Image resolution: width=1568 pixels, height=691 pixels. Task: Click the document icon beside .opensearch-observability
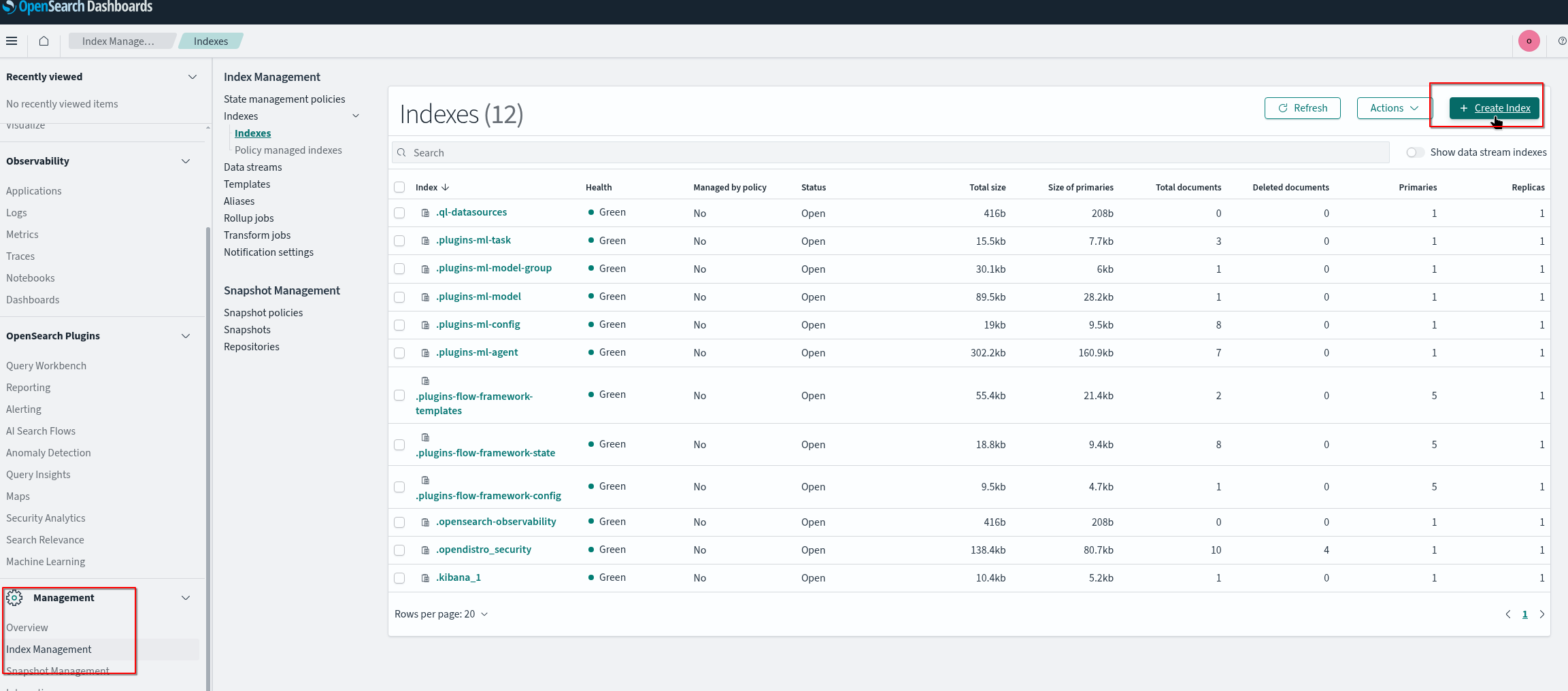(x=425, y=522)
